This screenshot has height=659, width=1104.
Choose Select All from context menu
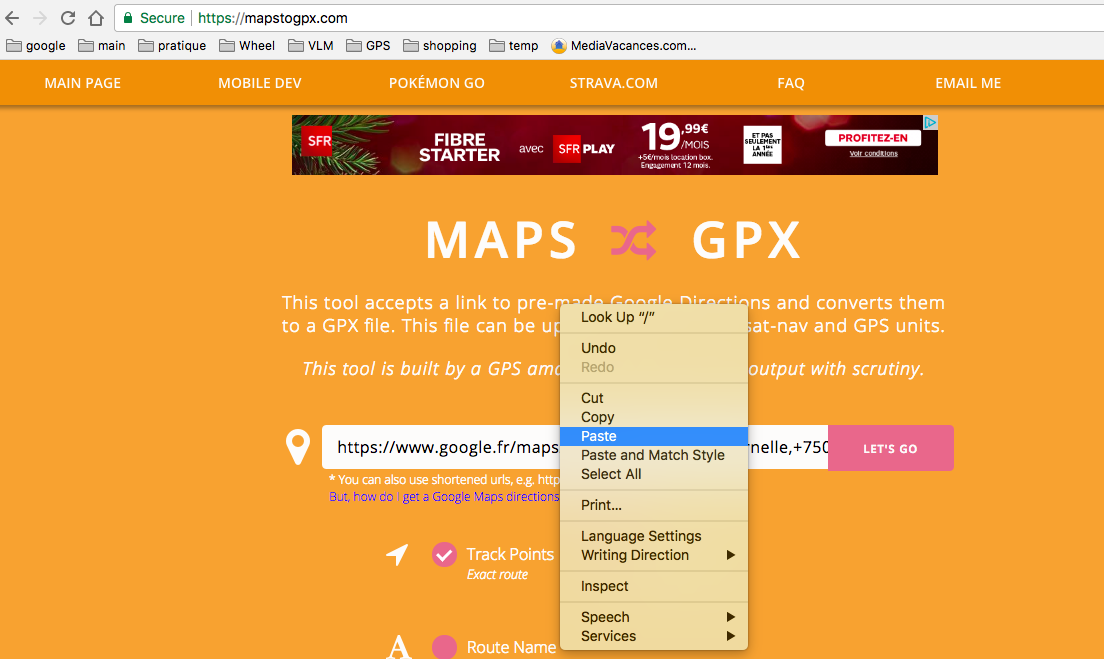pyautogui.click(x=653, y=474)
